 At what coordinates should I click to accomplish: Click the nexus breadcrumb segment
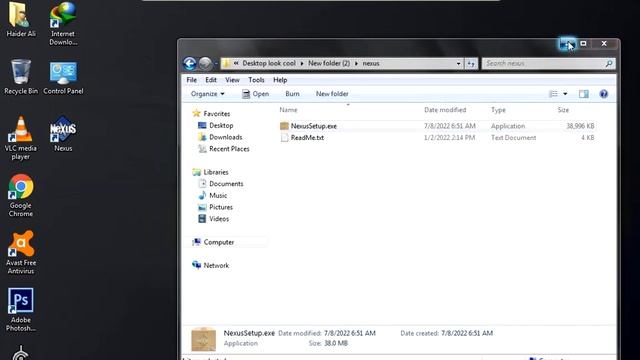pos(371,63)
